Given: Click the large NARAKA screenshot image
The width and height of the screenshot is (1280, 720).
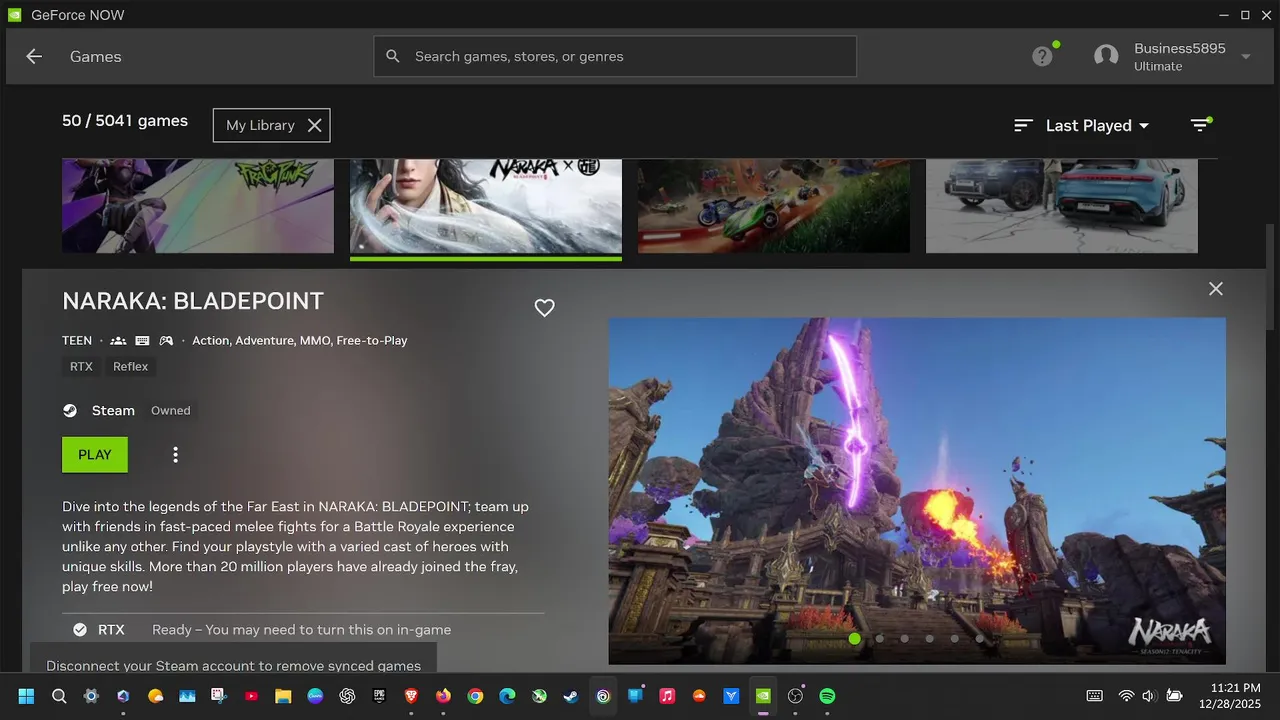Looking at the screenshot, I should (x=917, y=491).
